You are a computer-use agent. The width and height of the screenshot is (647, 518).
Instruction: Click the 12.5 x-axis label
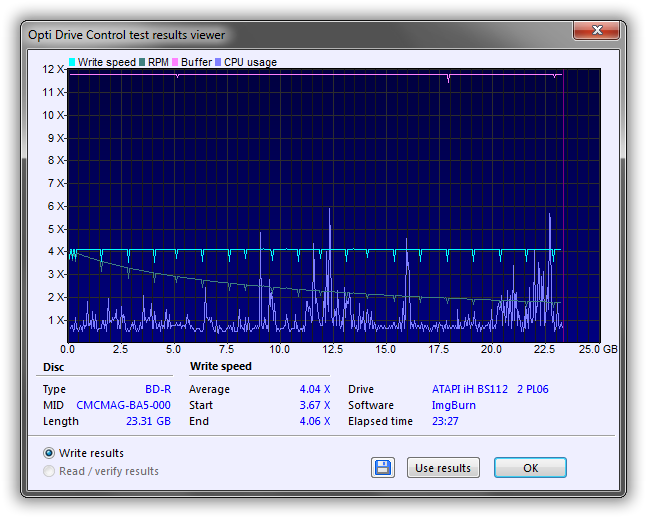point(332,349)
